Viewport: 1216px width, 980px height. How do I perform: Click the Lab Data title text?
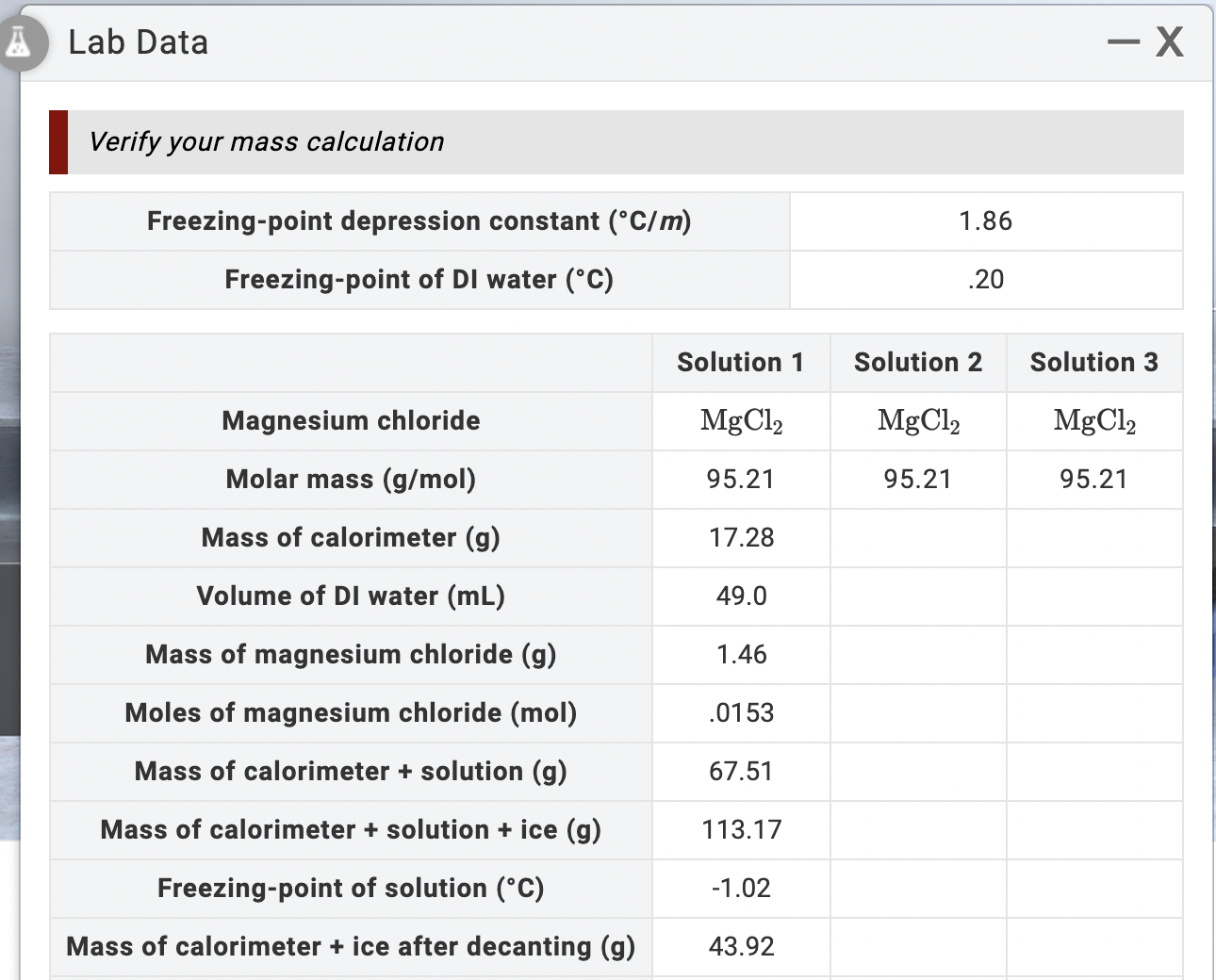click(x=137, y=41)
